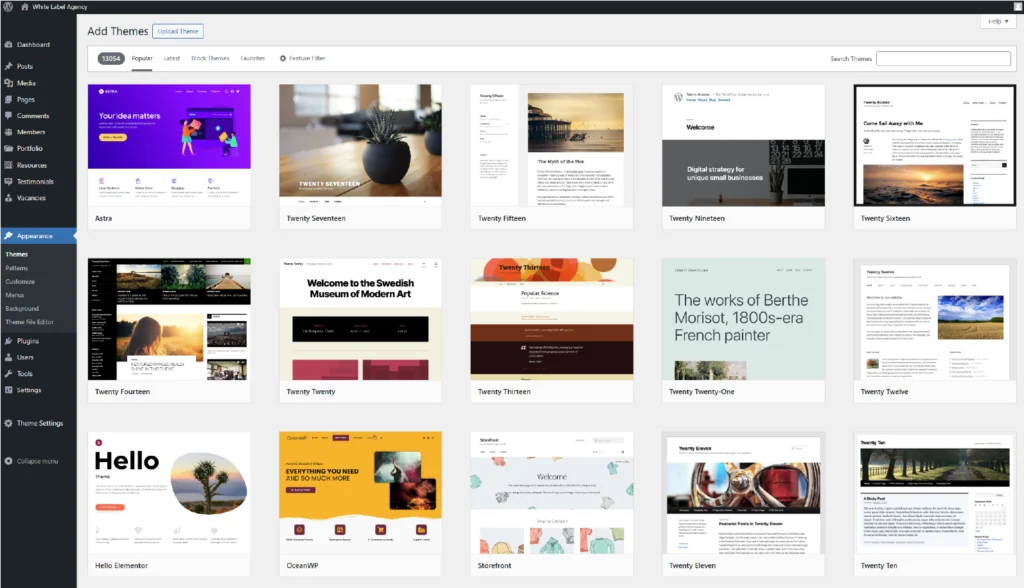Click the home icon beside White Label Agency
The height and width of the screenshot is (588, 1024).
[x=25, y=7]
